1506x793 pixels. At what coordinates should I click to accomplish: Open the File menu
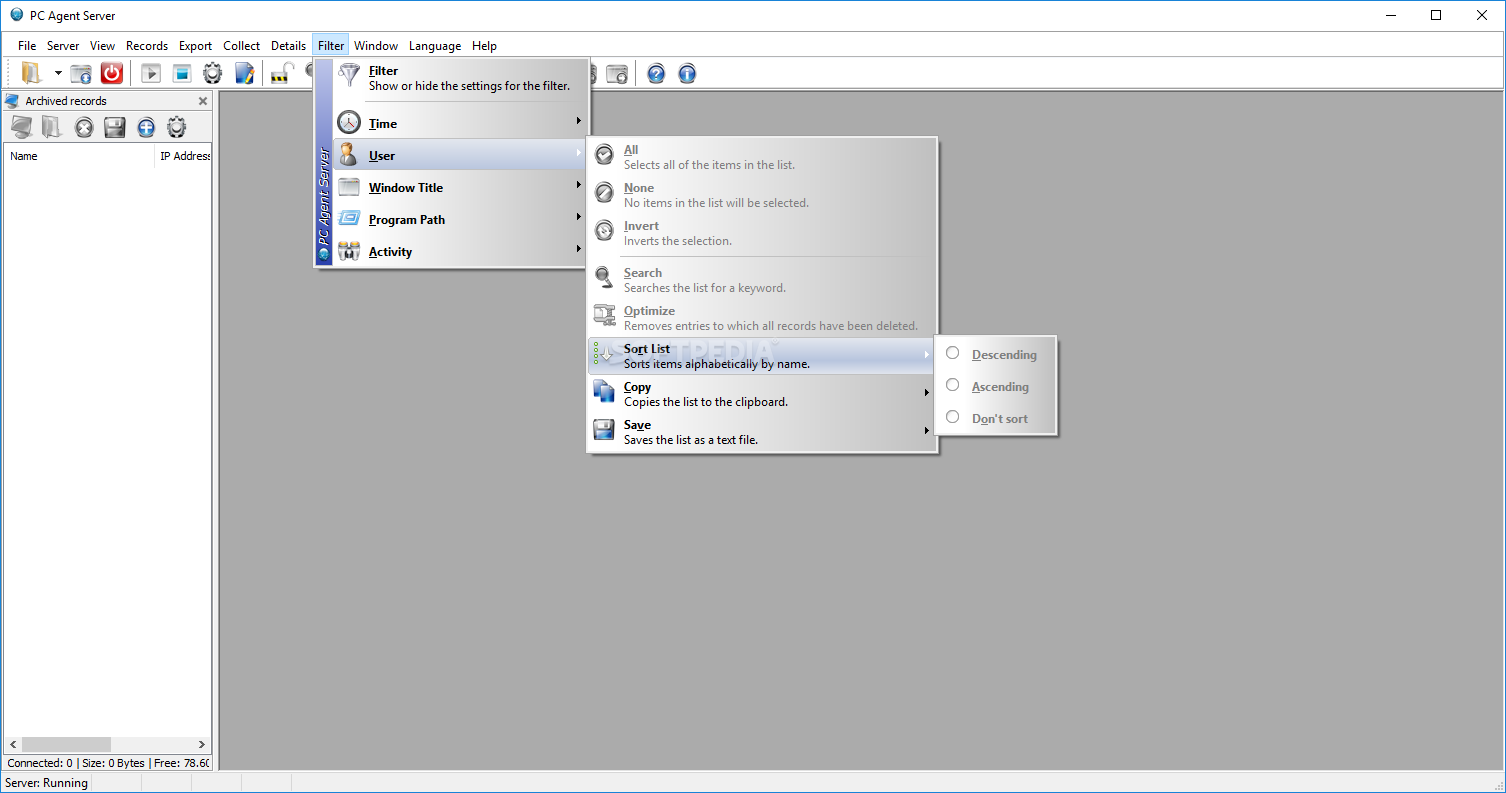27,46
